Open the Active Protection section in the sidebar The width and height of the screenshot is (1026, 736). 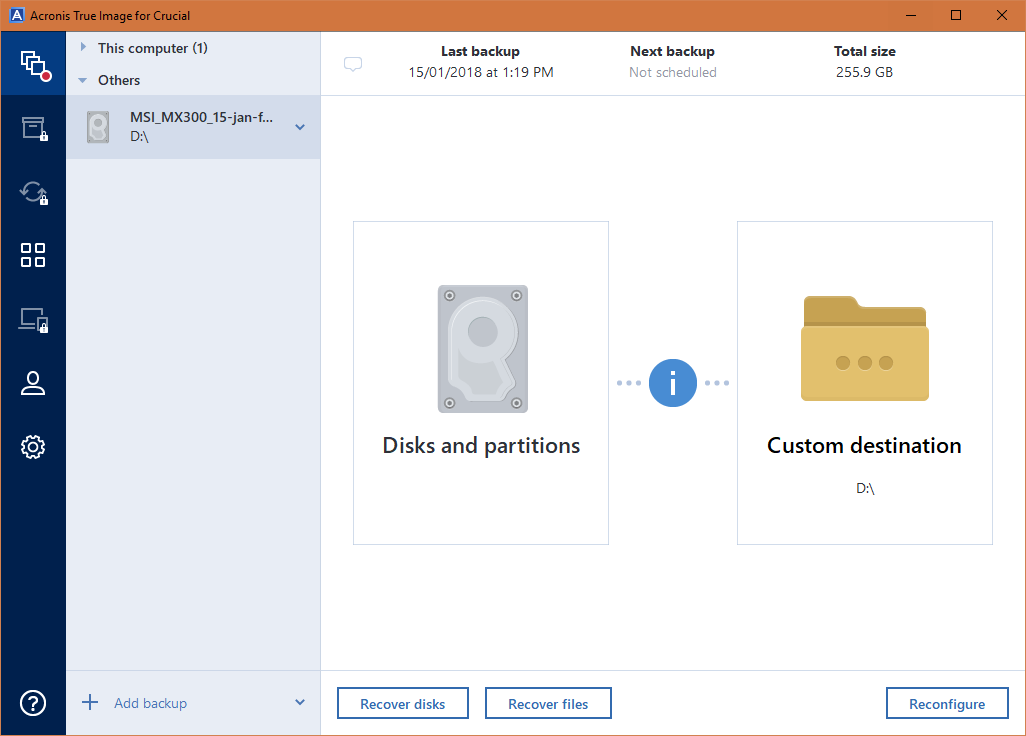pyautogui.click(x=33, y=320)
